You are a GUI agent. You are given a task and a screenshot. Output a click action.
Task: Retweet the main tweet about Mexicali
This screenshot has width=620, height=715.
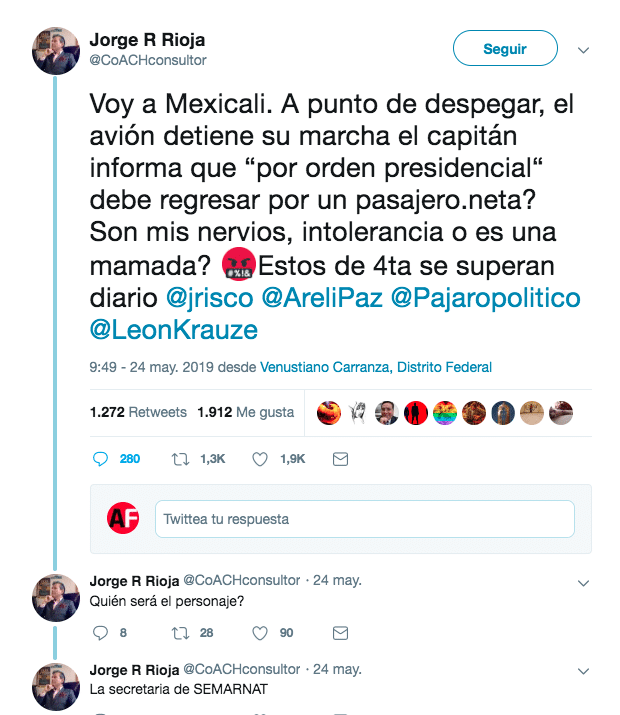tap(180, 459)
